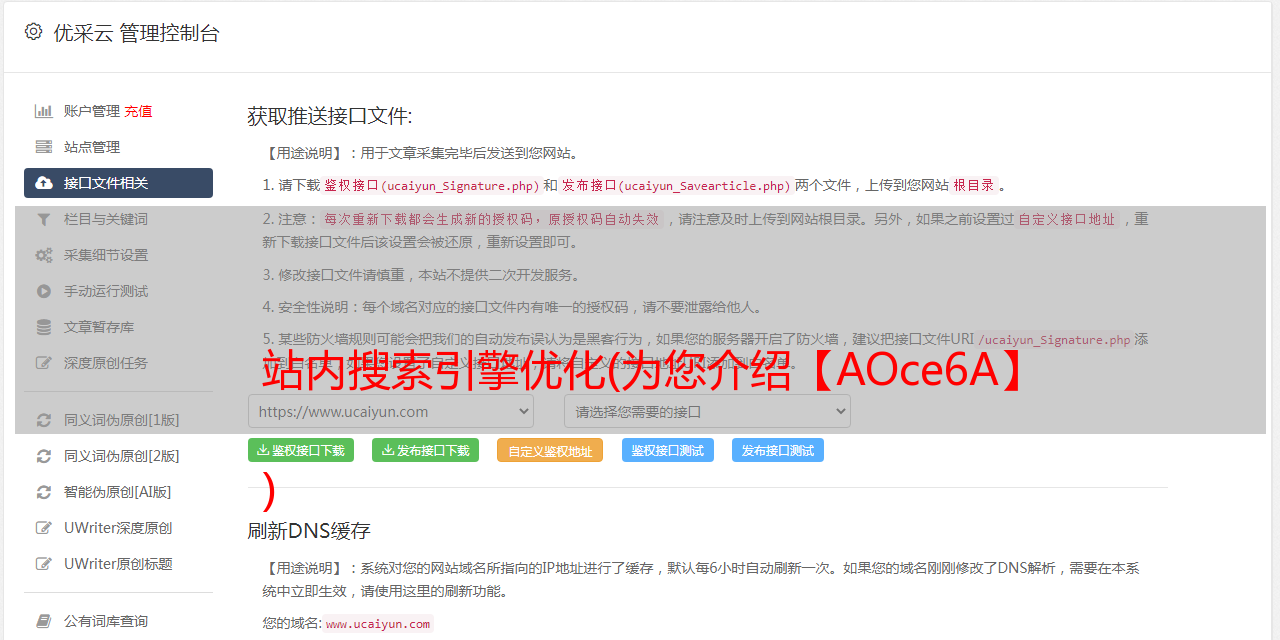Click the refresh icon for 同义词伪原创[1版]

pyautogui.click(x=44, y=420)
